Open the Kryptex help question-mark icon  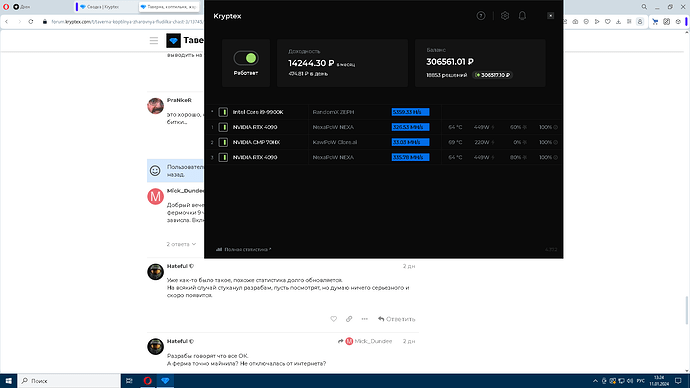[x=481, y=16]
